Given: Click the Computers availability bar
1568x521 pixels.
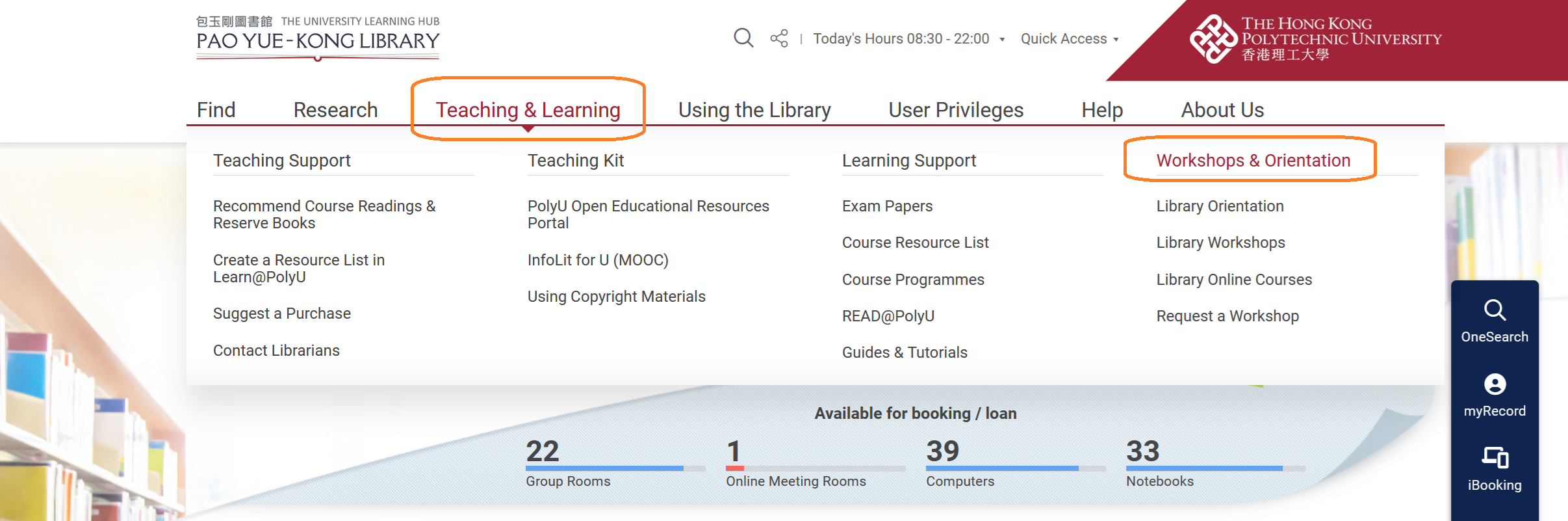Looking at the screenshot, I should point(1016,468).
